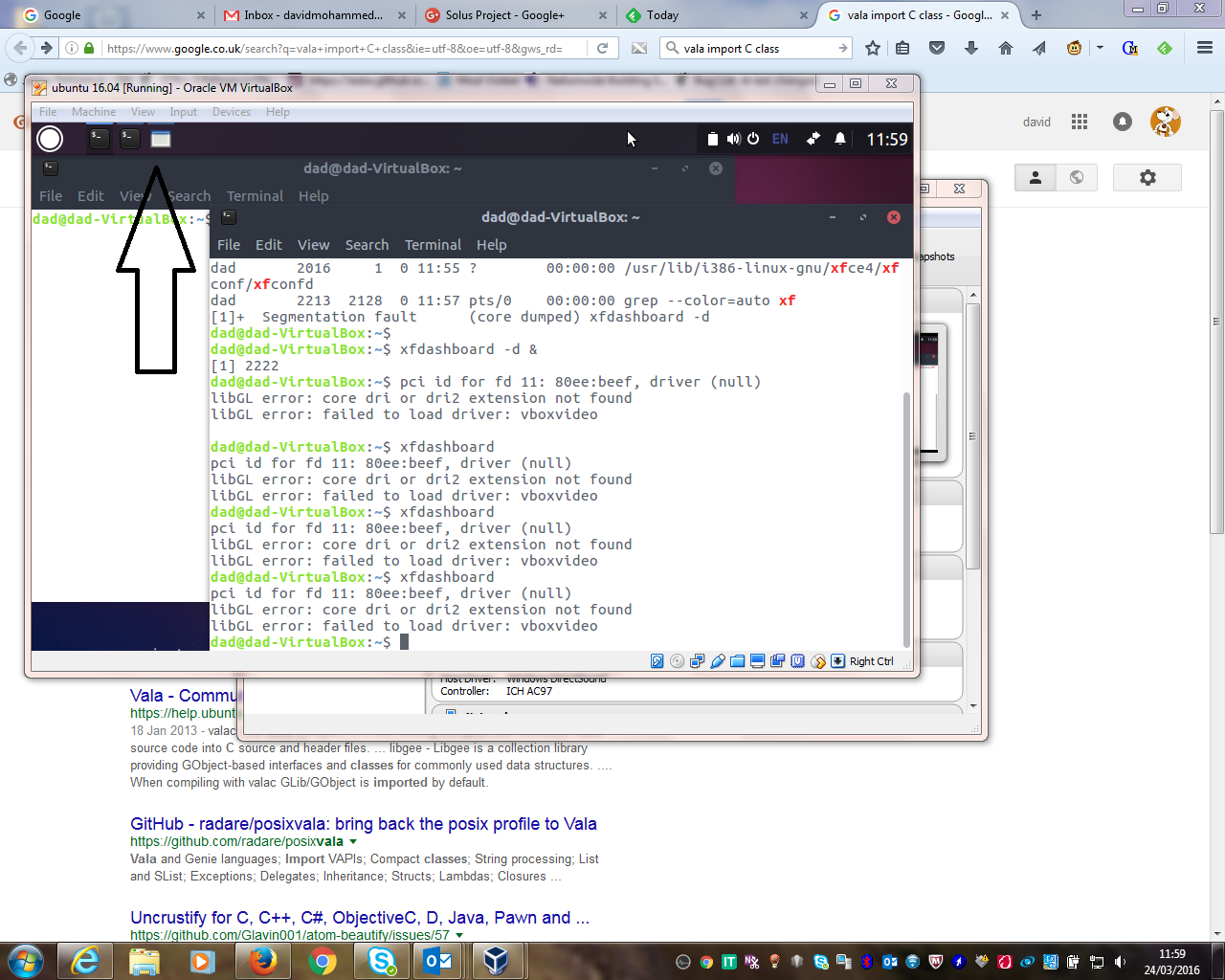Image resolution: width=1225 pixels, height=980 pixels.
Task: Open Edit menu in front terminal
Action: [269, 245]
